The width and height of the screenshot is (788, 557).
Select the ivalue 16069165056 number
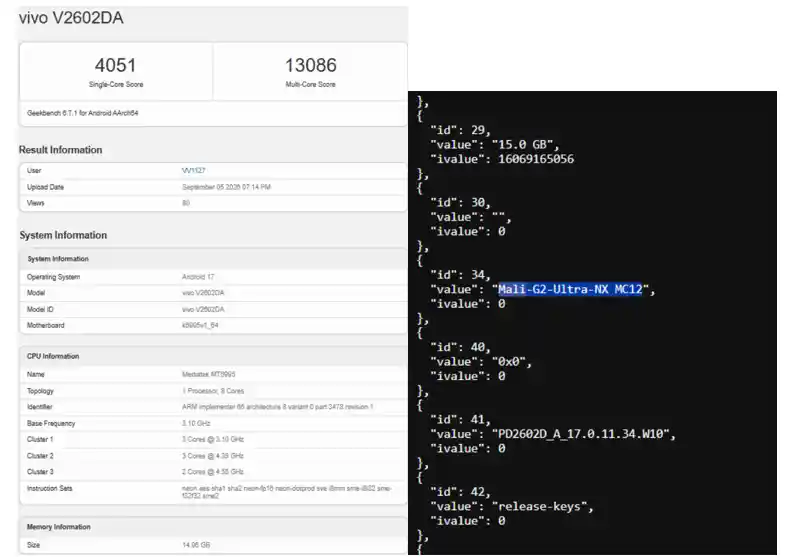tap(536, 159)
